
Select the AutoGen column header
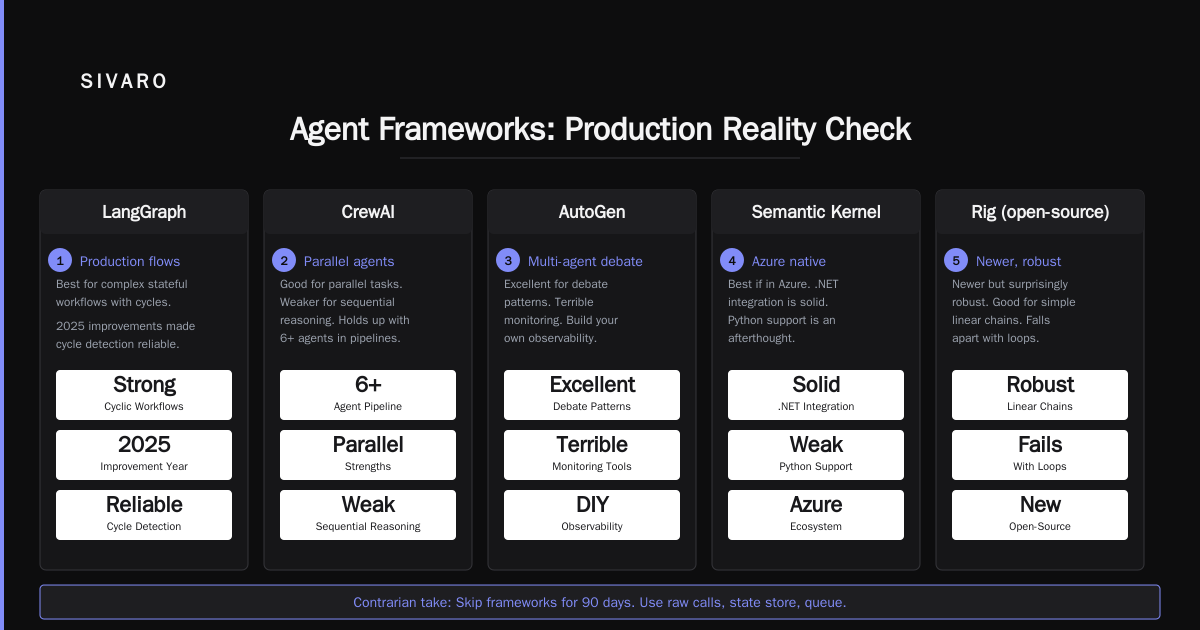pyautogui.click(x=592, y=212)
